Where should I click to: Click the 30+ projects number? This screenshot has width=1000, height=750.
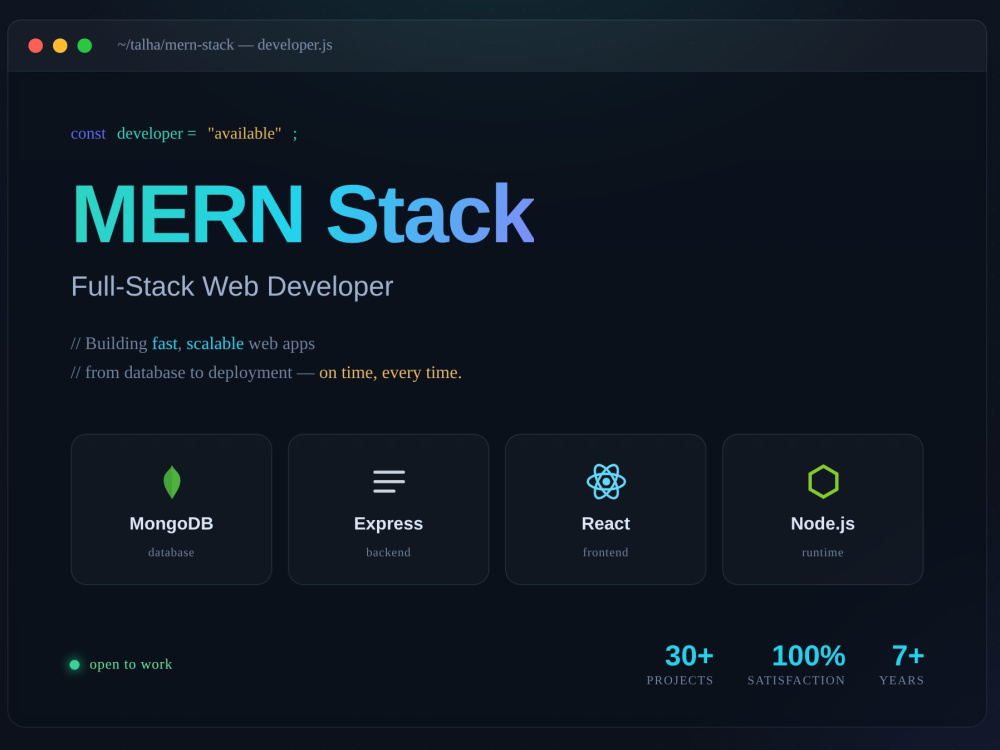click(689, 656)
